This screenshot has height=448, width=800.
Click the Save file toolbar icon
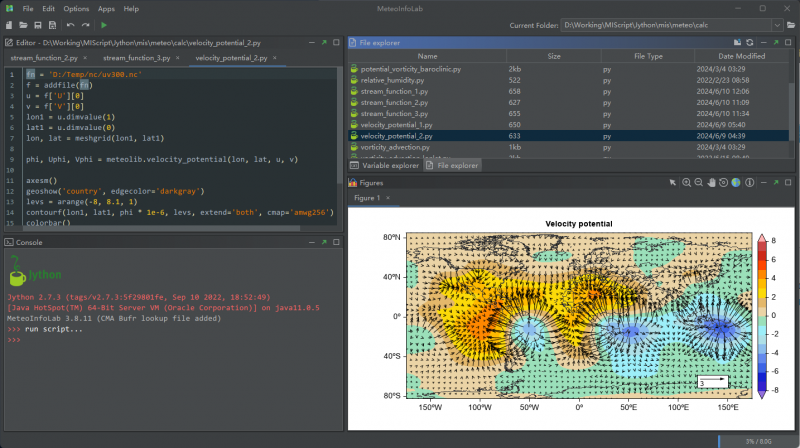[38, 24]
